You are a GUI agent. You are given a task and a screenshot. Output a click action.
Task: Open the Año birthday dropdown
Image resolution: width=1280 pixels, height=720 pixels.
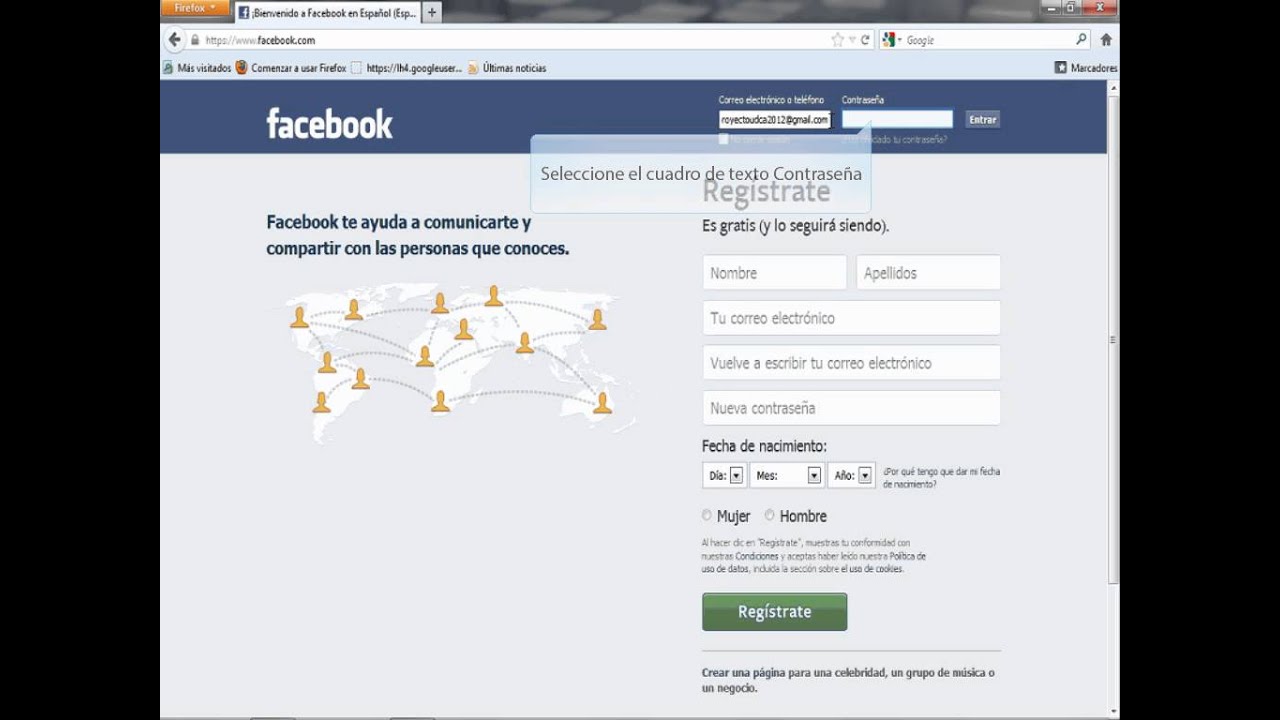pyautogui.click(x=851, y=476)
